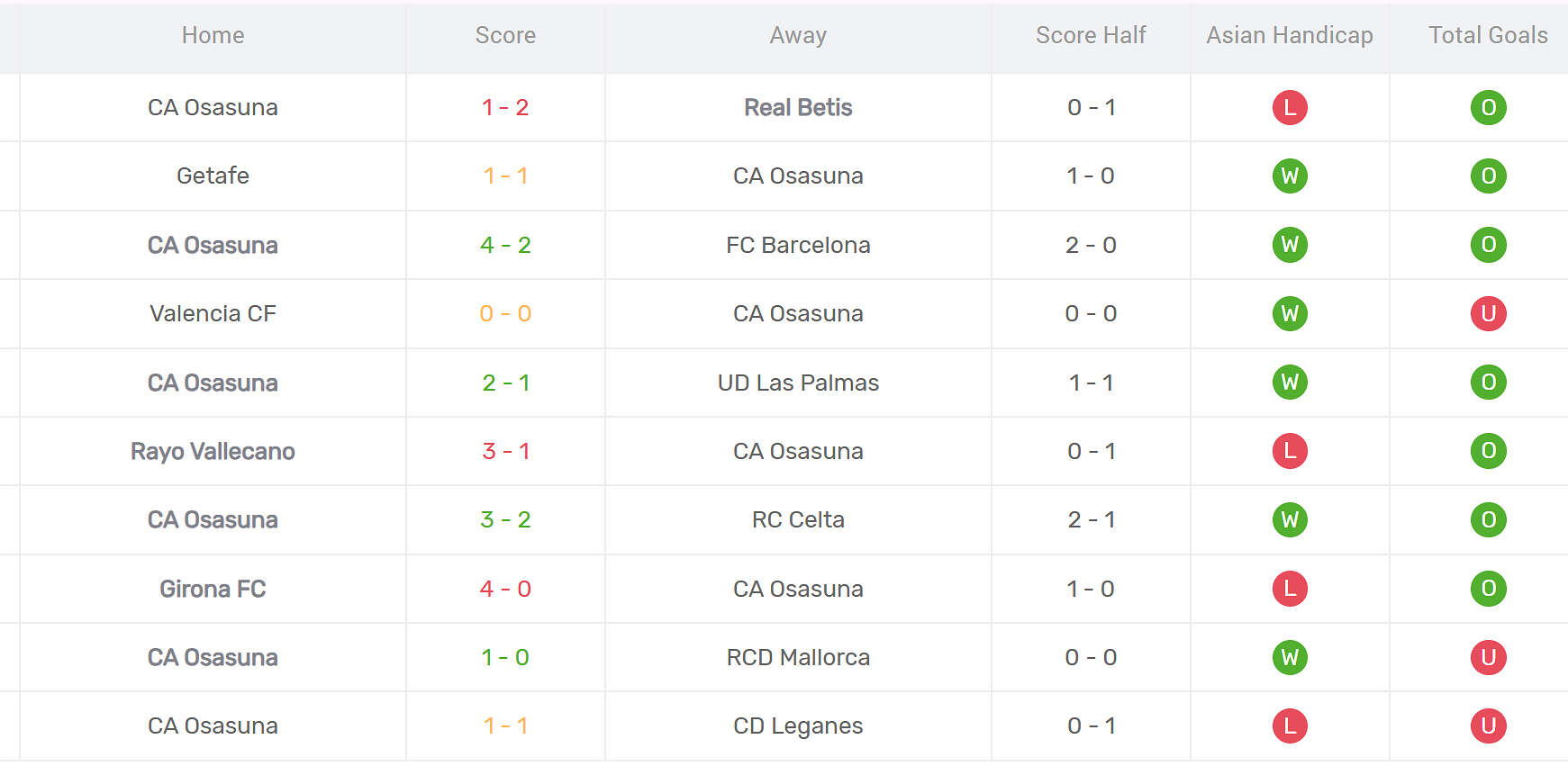Click the red L badge in Girona FC row
1568x766 pixels.
pos(1289,589)
